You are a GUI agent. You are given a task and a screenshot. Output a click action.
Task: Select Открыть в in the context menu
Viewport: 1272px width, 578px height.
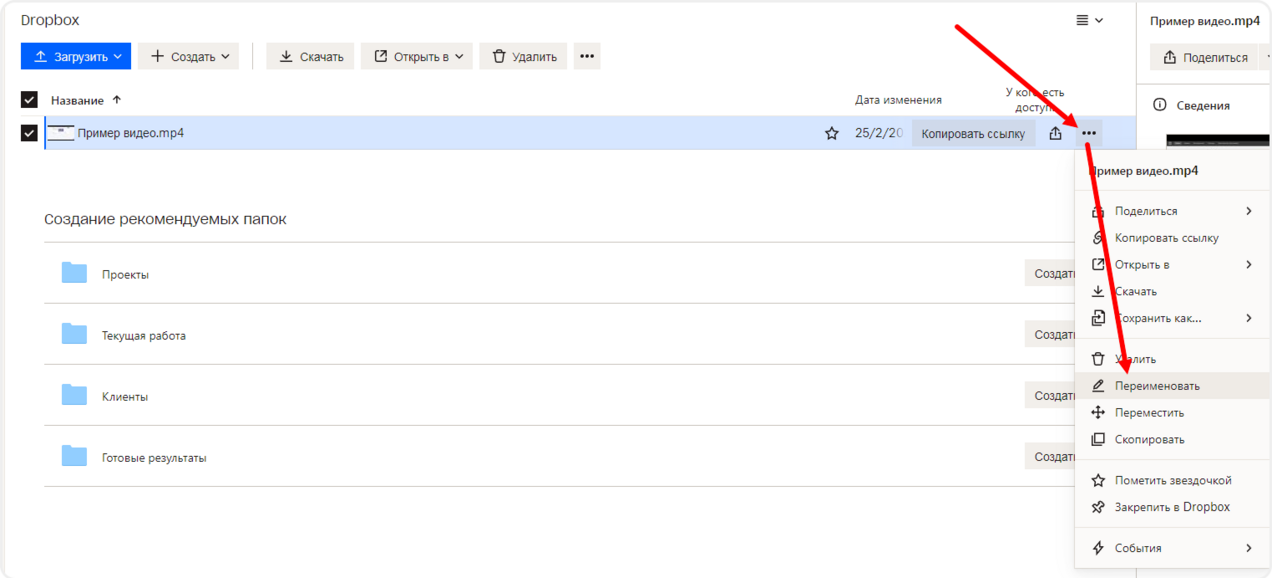[1172, 265]
